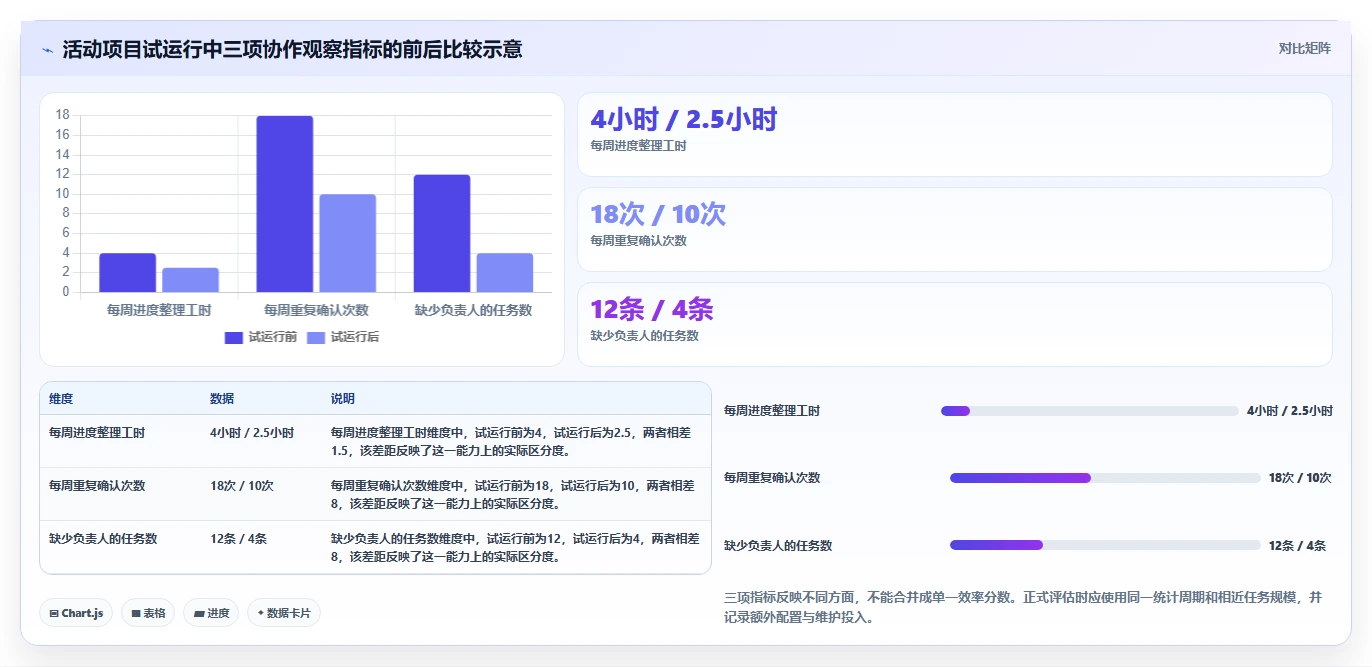Click the 每周进度整理工时 progress bar

click(1090, 411)
